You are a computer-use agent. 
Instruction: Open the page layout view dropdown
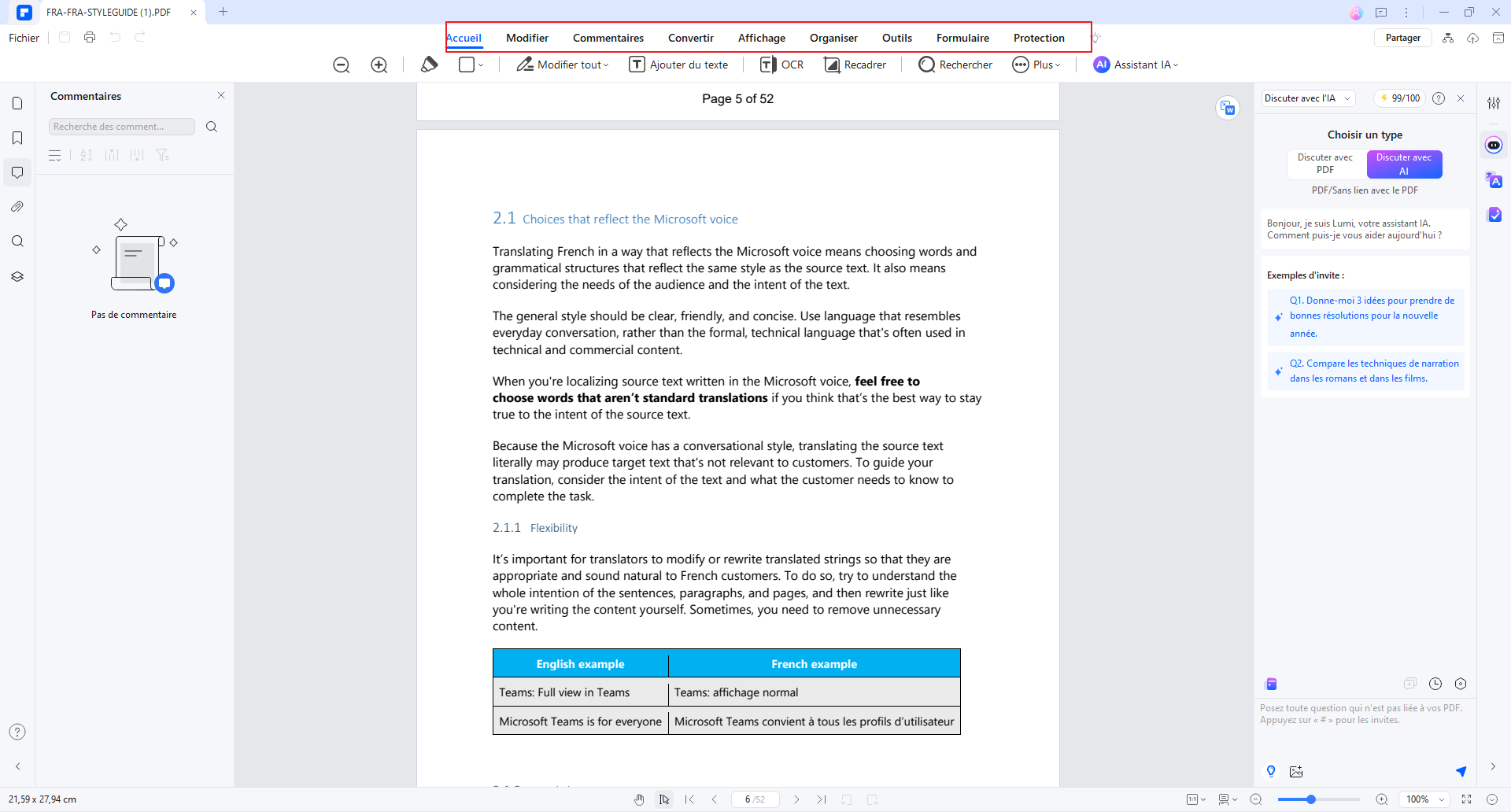point(1228,799)
